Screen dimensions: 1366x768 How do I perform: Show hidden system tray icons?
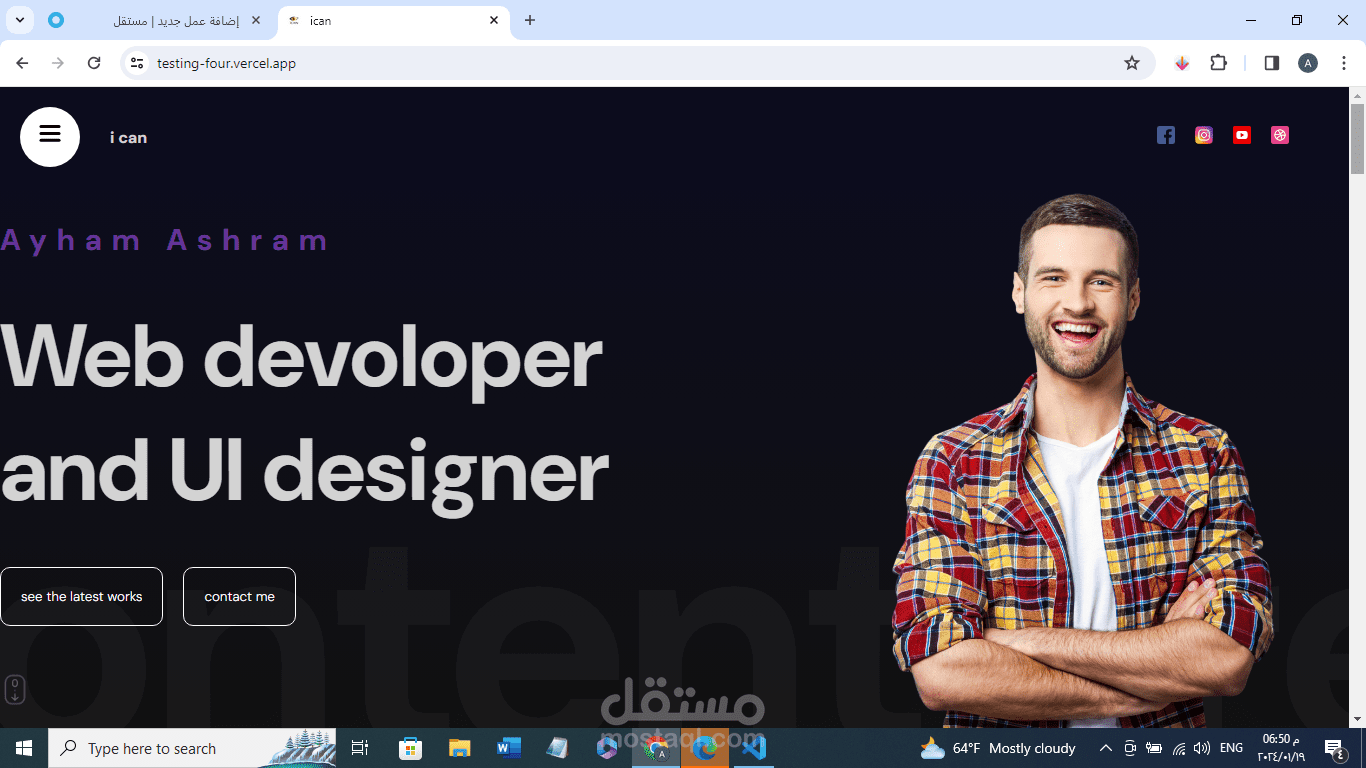(1106, 748)
